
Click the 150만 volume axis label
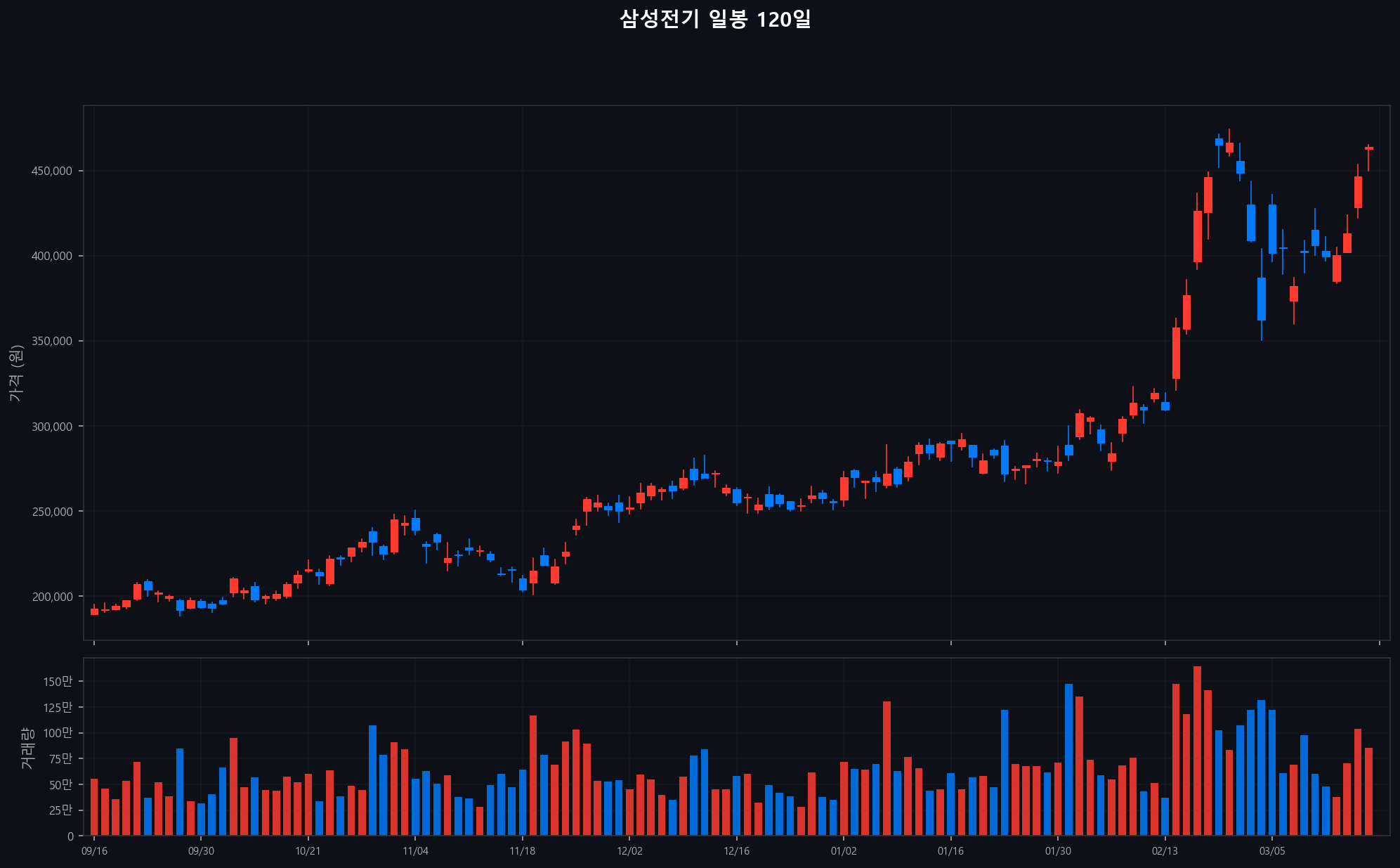coord(58,681)
